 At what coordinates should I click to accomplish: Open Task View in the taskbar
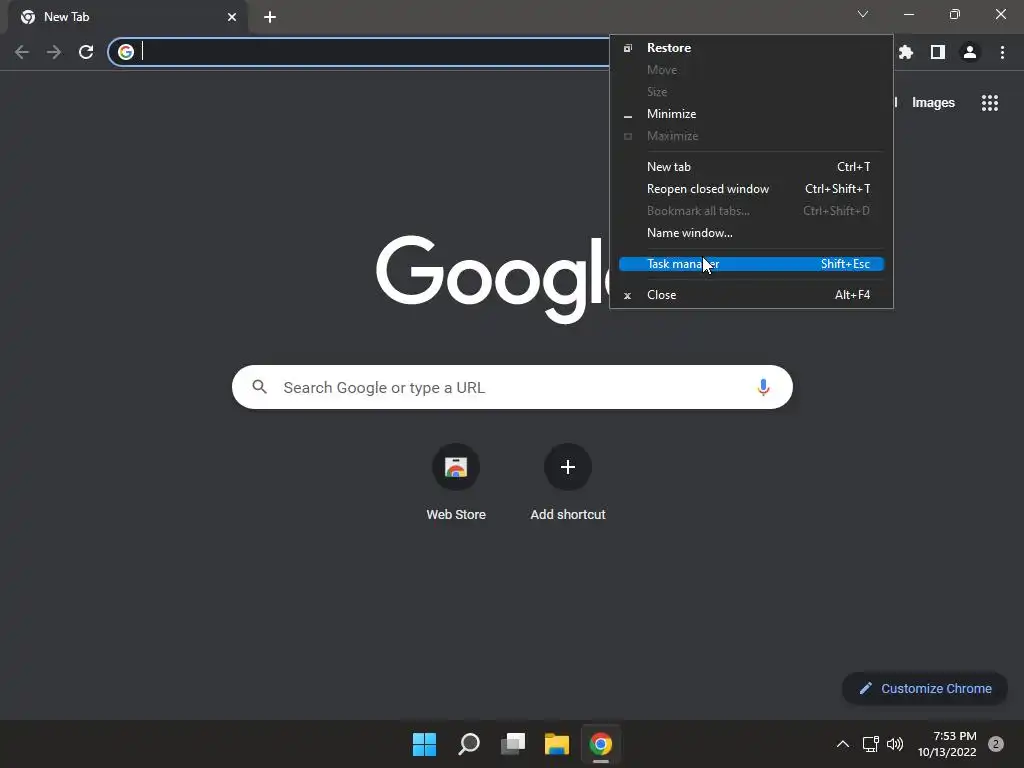pos(513,744)
